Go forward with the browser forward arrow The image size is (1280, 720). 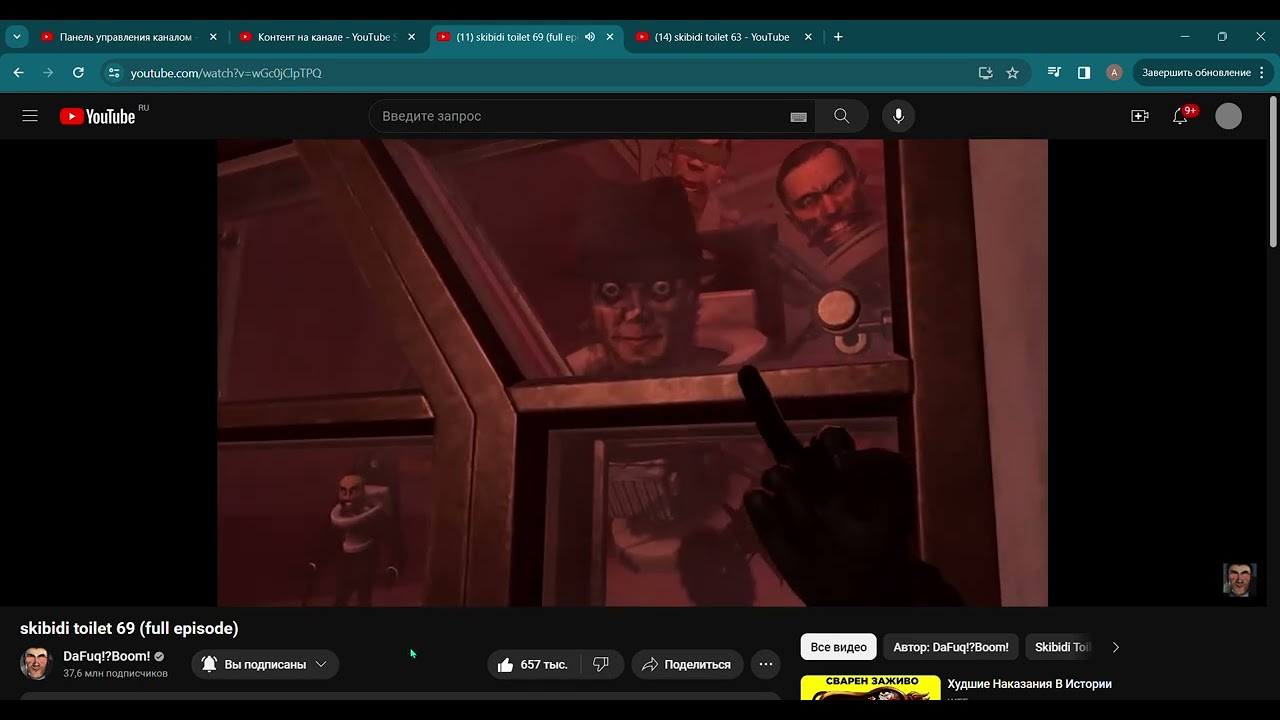coord(48,73)
